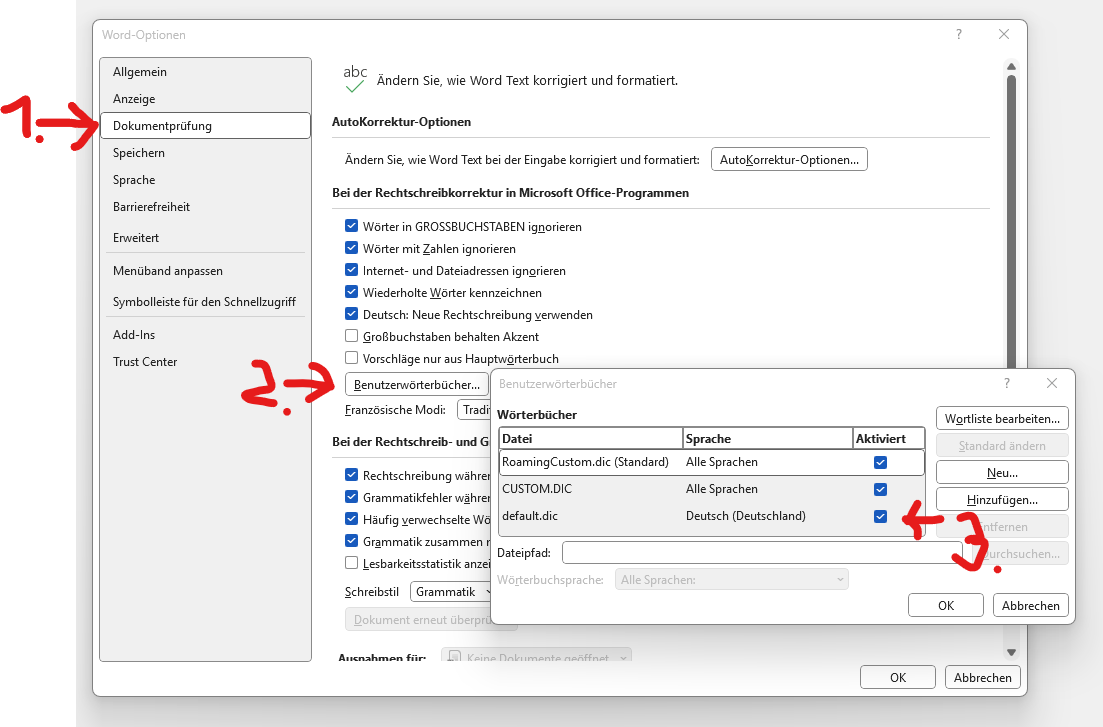Enable Großbuchstaben behalten Akzent checkbox
This screenshot has height=727, width=1103.
click(352, 336)
